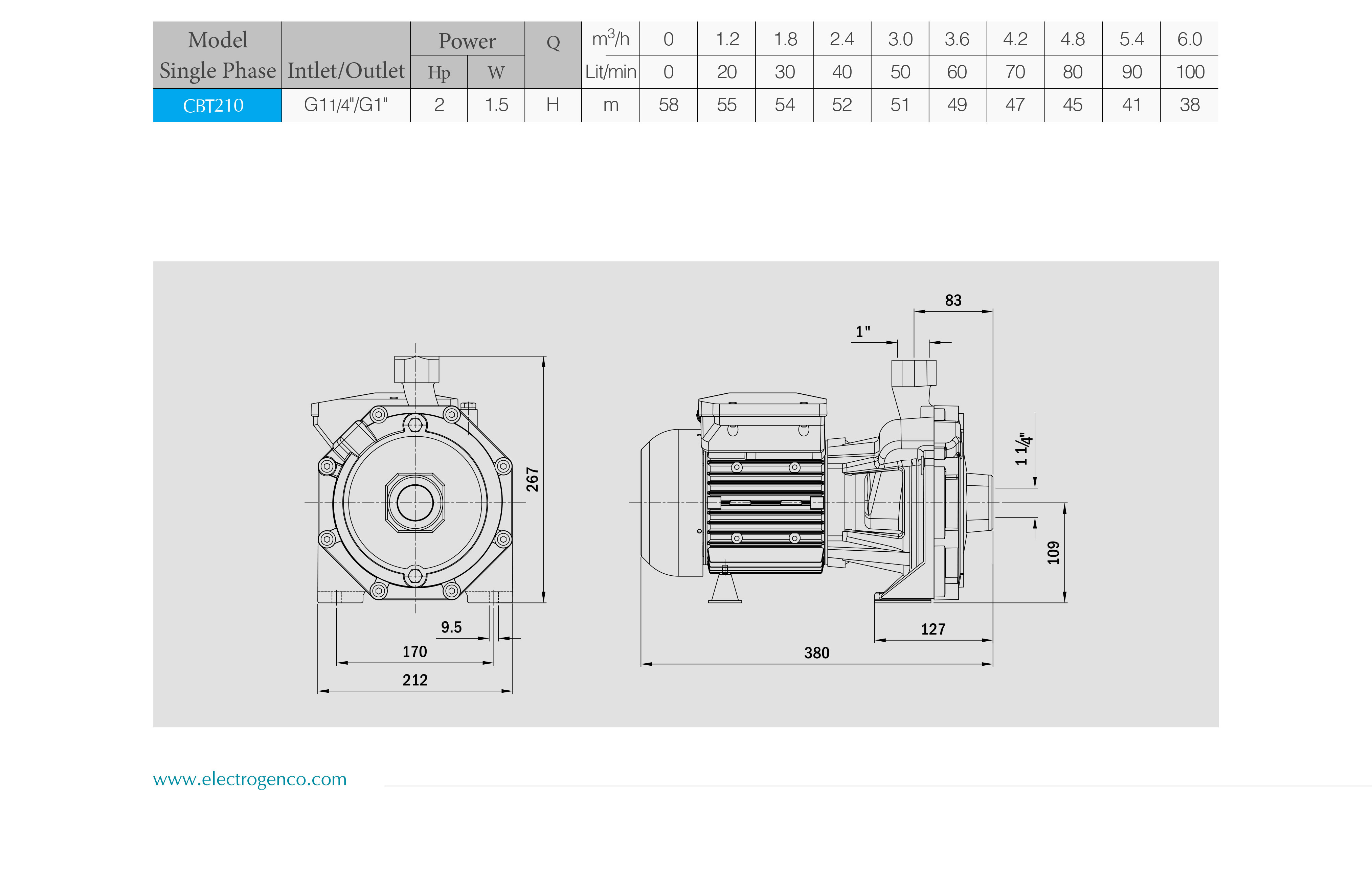Click the 267 height dimension label
The image size is (1372, 873).
(x=532, y=479)
